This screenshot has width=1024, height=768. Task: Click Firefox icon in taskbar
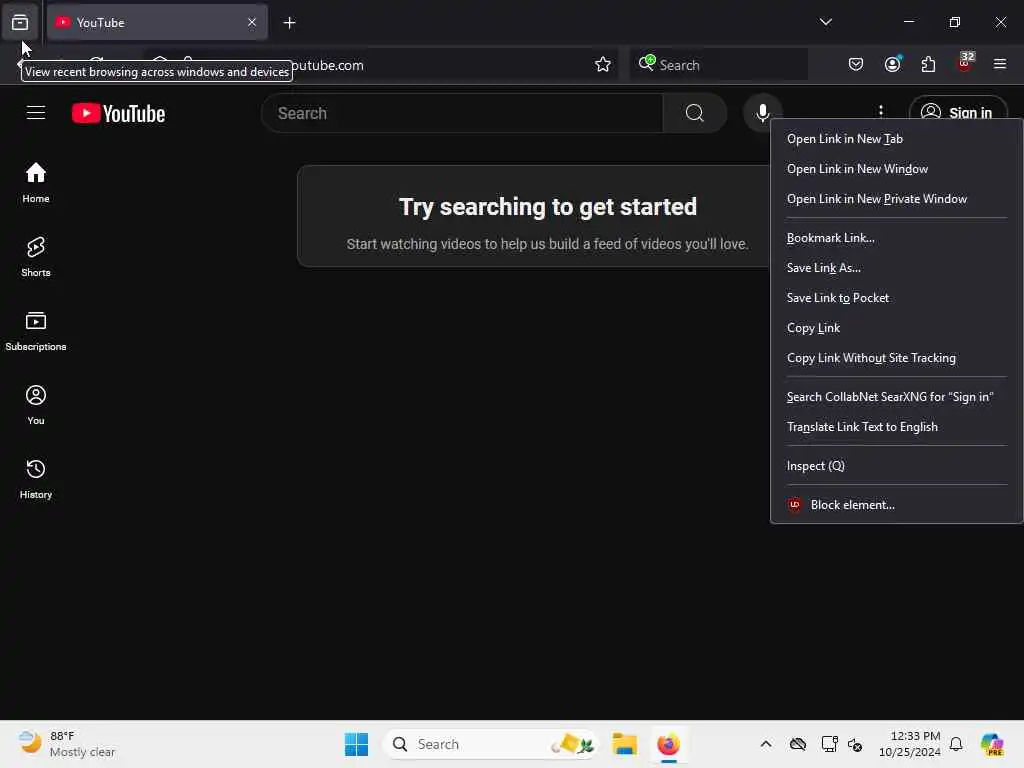click(x=668, y=744)
